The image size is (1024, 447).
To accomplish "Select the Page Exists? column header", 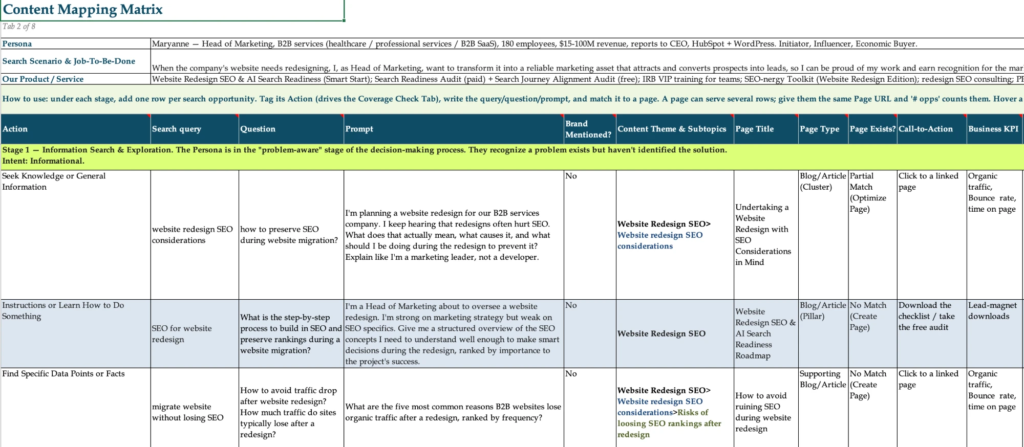I will 872,129.
